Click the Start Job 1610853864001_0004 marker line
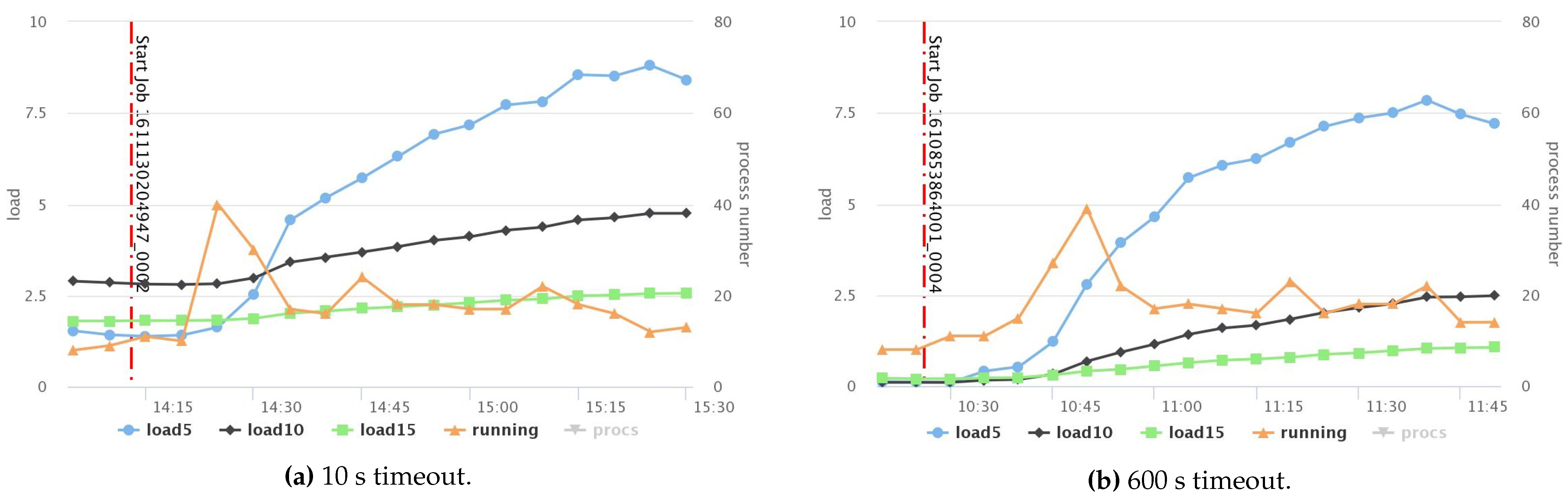Viewport: 1568px width, 495px height. click(x=924, y=182)
